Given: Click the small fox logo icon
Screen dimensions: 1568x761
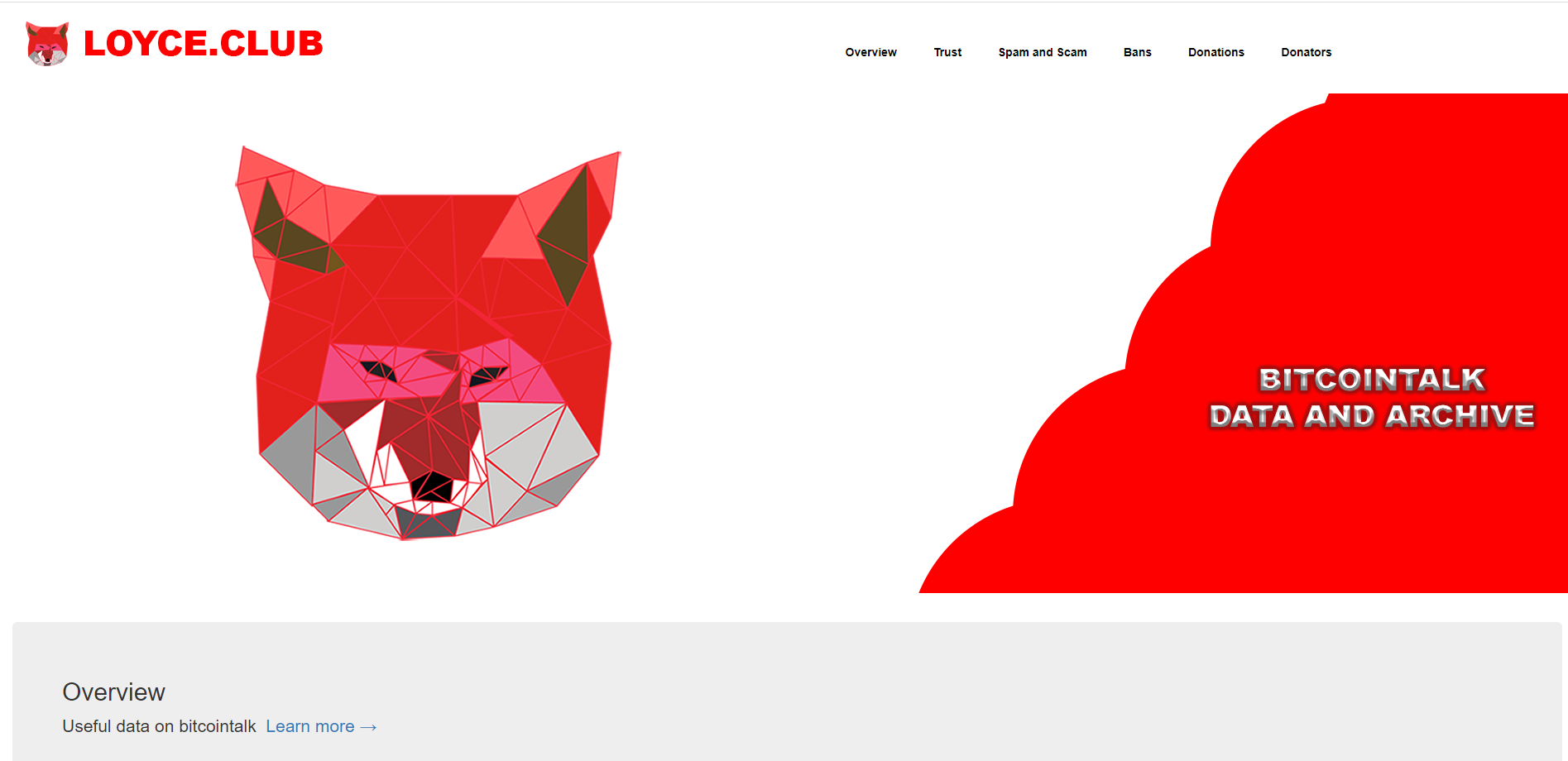Looking at the screenshot, I should click(47, 44).
